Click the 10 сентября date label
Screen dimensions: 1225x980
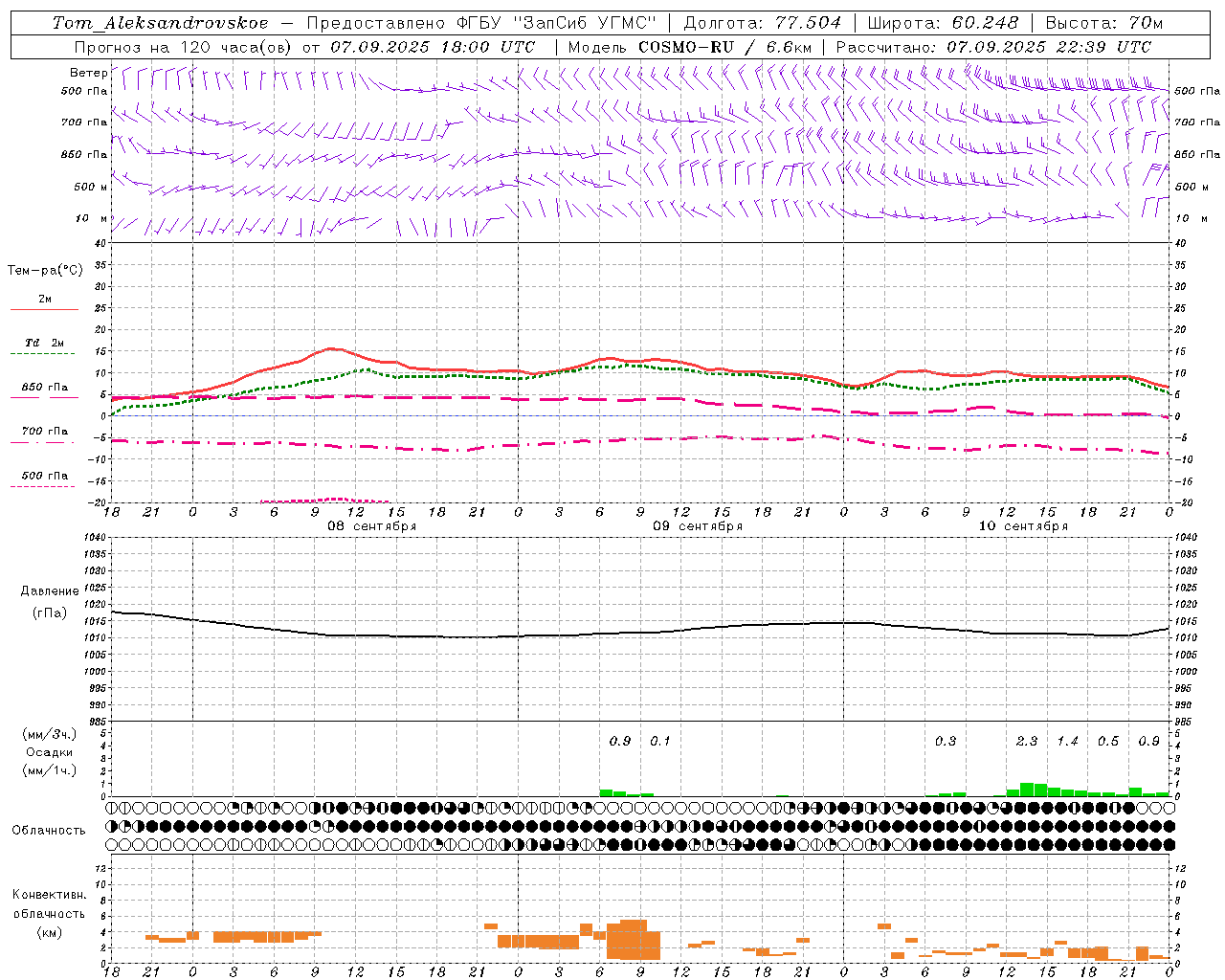(1023, 526)
